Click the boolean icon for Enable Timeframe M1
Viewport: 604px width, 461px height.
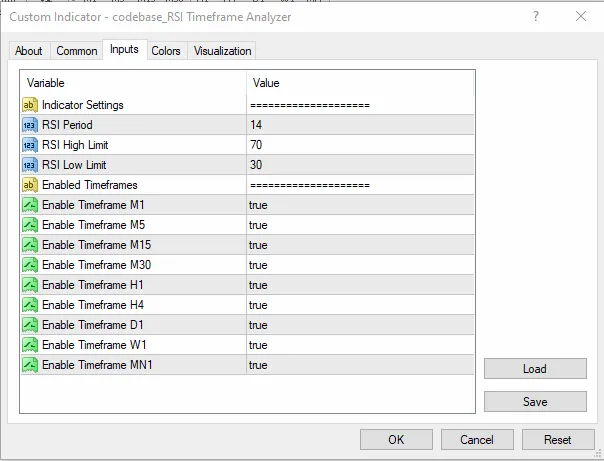pyautogui.click(x=30, y=205)
